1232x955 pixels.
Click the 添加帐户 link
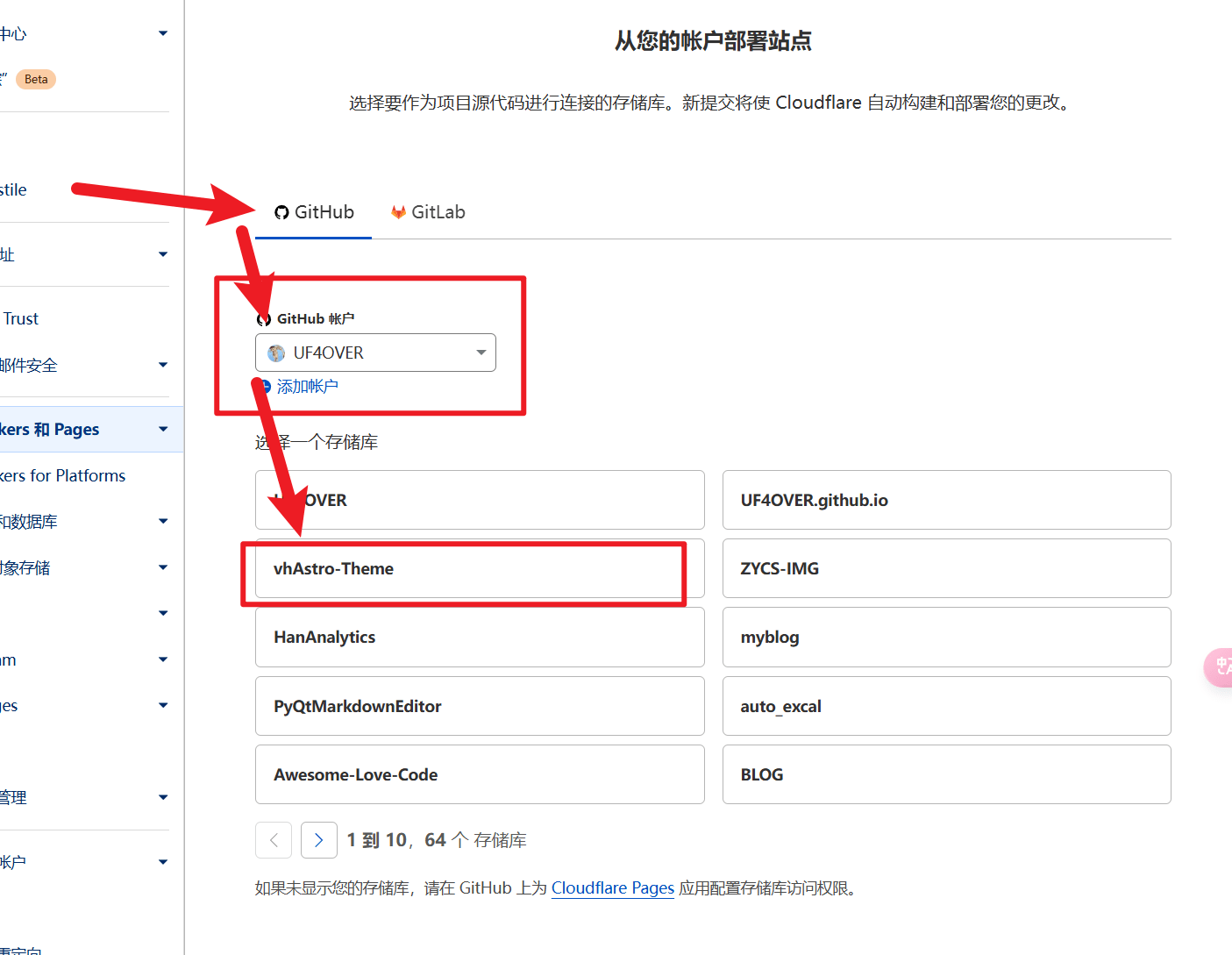coord(307,386)
